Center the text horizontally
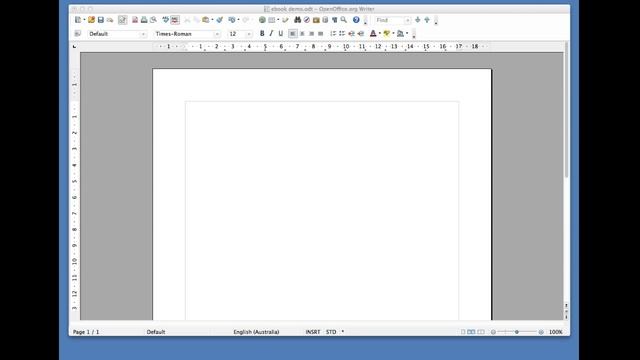 pos(302,33)
